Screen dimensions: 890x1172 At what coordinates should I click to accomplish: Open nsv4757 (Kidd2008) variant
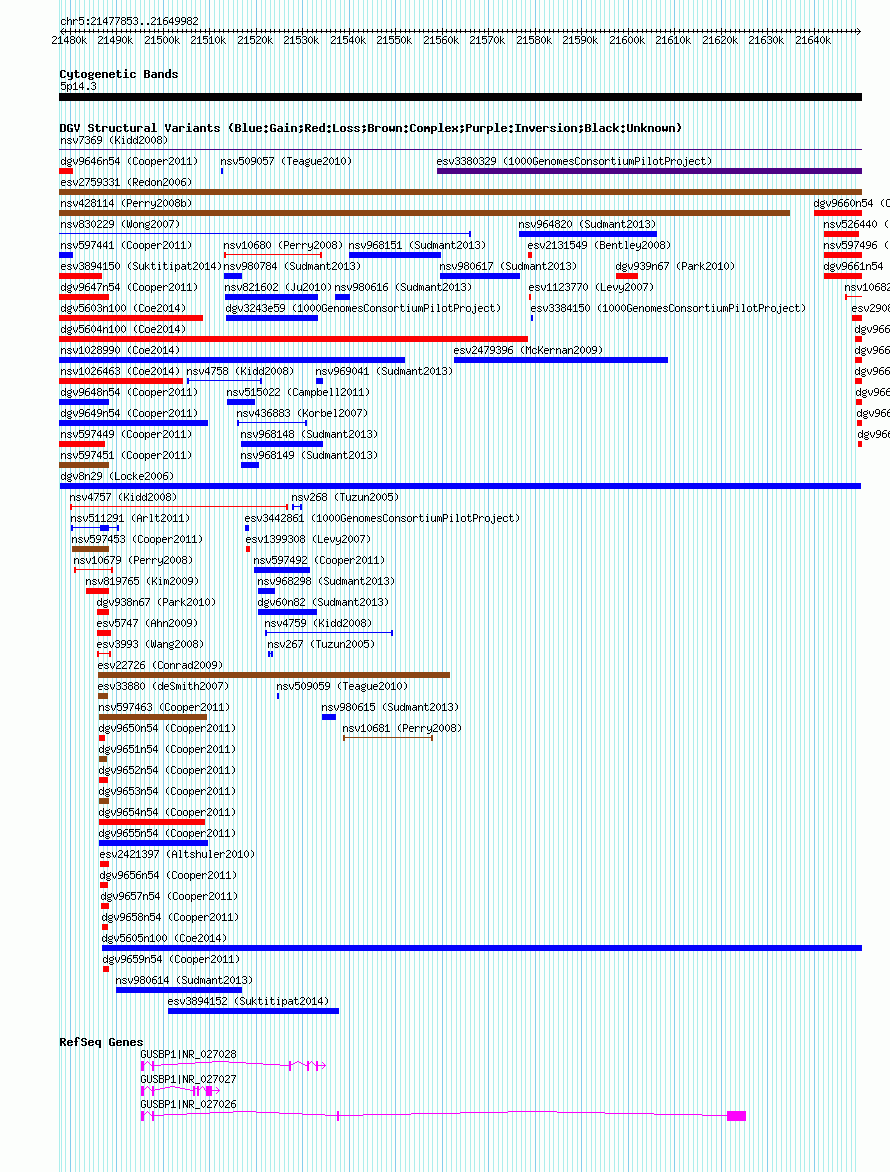(123, 497)
